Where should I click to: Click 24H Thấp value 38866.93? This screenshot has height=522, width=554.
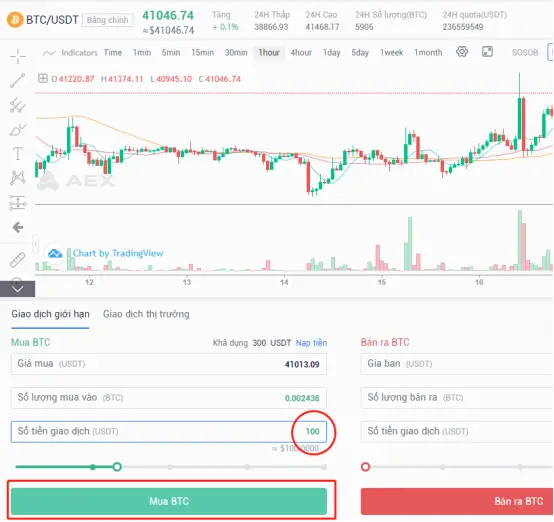(x=271, y=27)
